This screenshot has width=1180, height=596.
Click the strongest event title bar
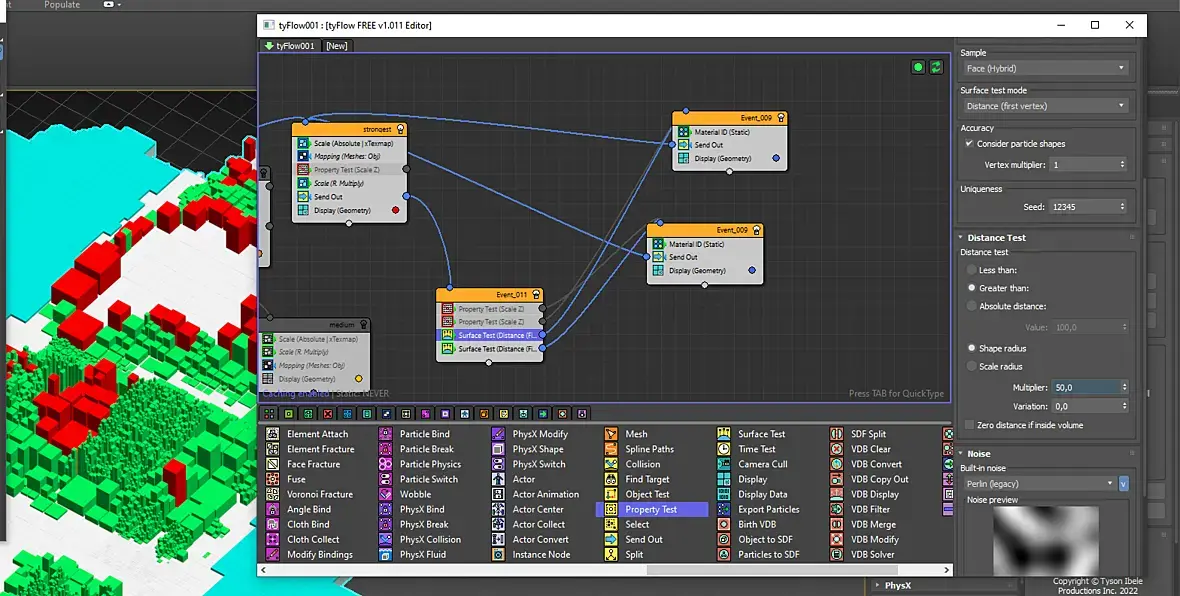click(x=349, y=129)
